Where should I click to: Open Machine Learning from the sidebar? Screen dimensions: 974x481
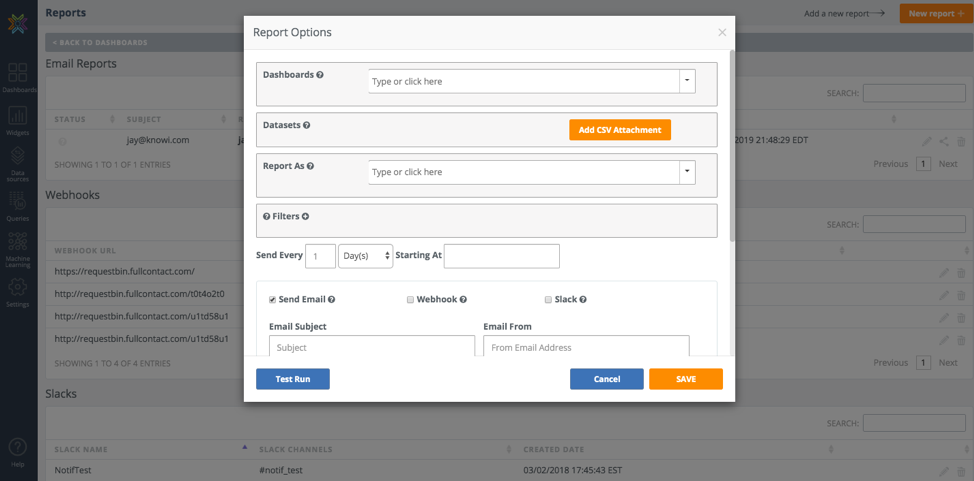(18, 241)
